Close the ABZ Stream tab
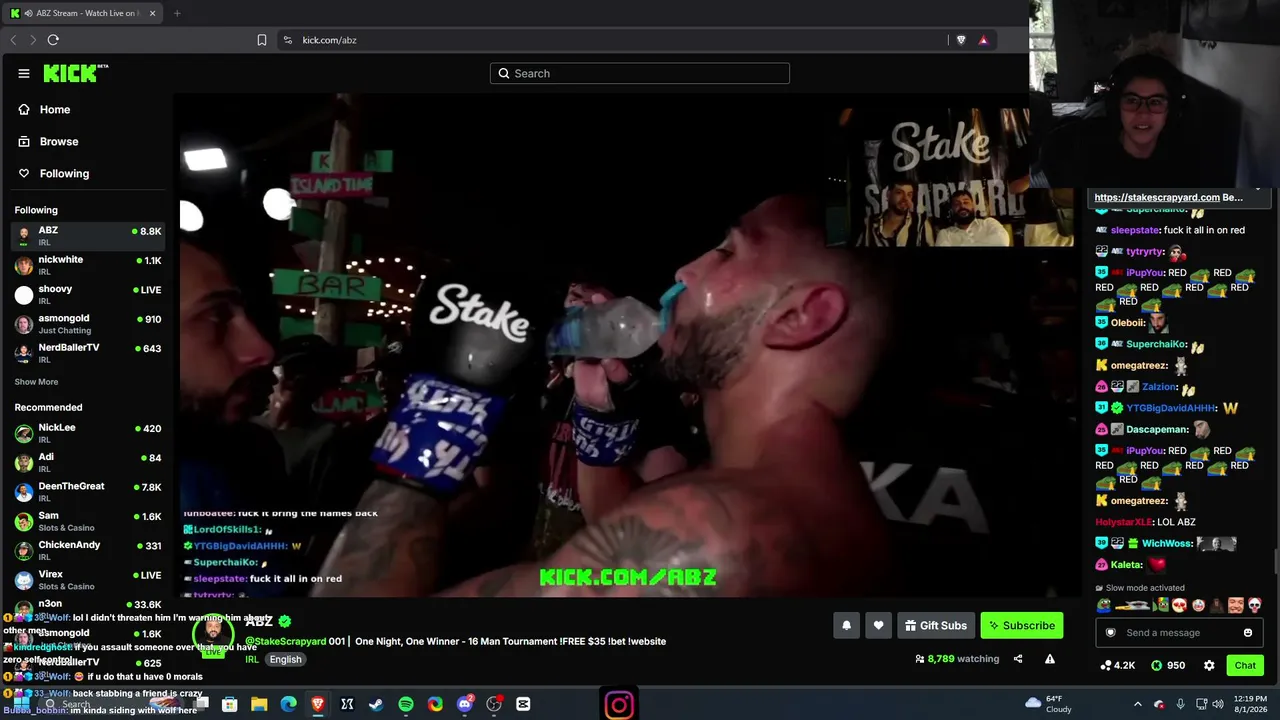The image size is (1280, 720). 152,13
